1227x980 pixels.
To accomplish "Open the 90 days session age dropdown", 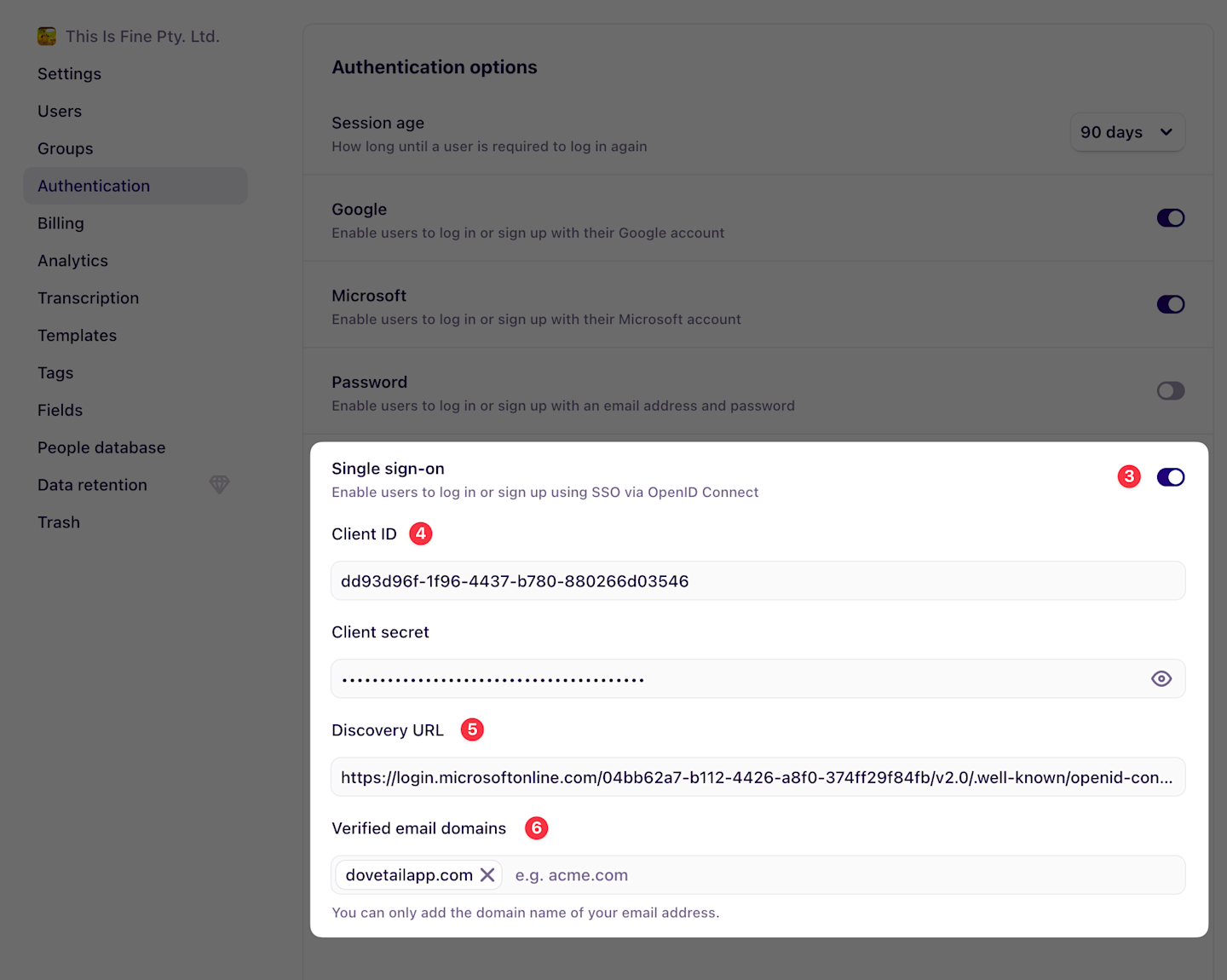I will [1127, 132].
